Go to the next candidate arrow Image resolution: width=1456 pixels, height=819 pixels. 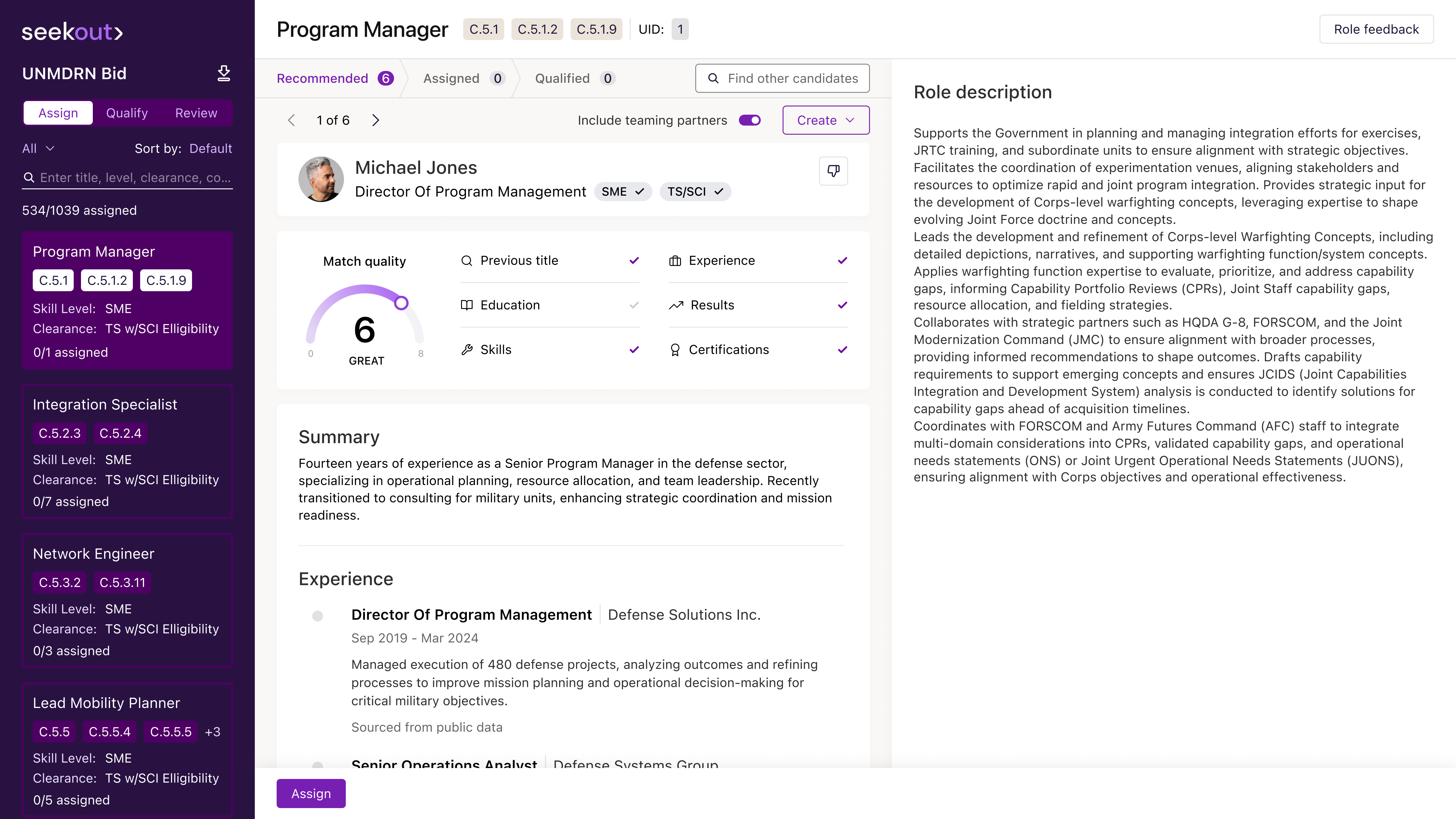coord(376,120)
